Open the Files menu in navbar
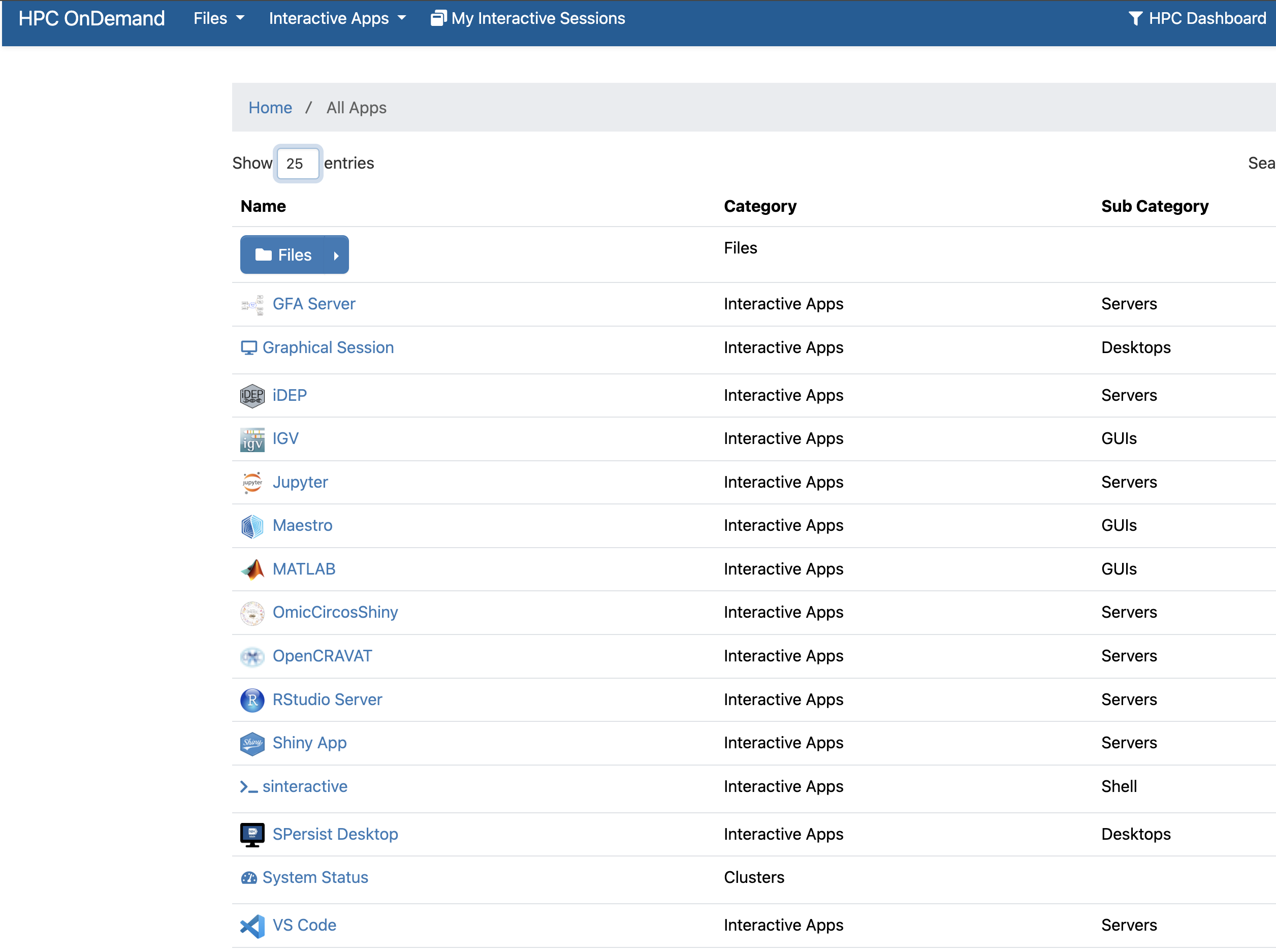The width and height of the screenshot is (1276, 952). pyautogui.click(x=219, y=18)
